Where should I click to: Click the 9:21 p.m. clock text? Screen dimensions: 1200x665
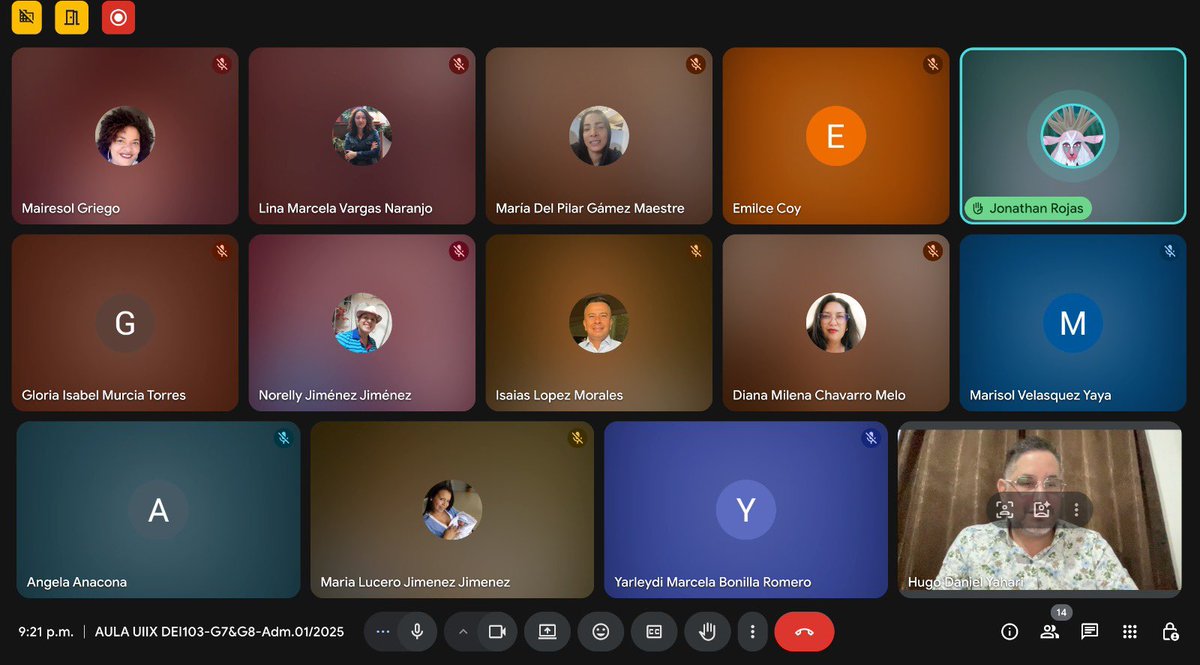[46, 632]
